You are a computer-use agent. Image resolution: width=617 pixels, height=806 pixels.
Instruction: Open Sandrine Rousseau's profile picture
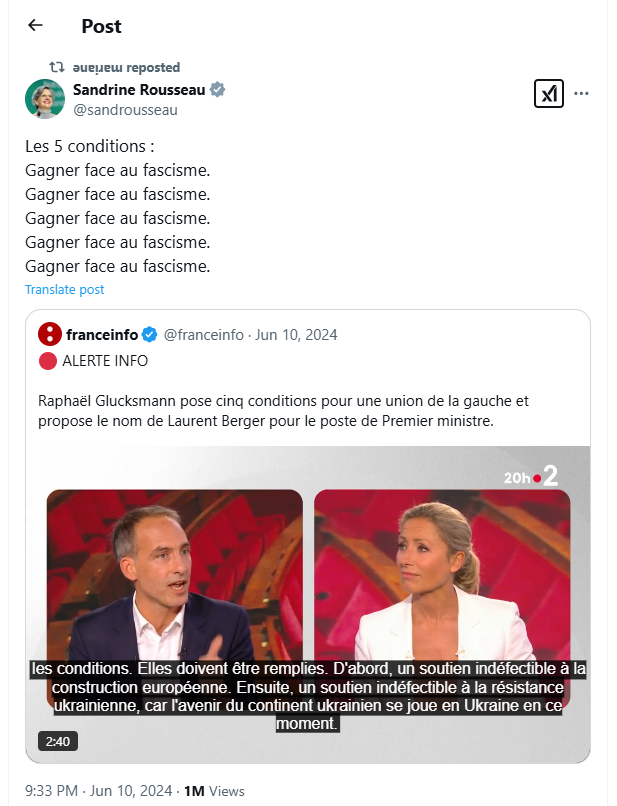[45, 99]
